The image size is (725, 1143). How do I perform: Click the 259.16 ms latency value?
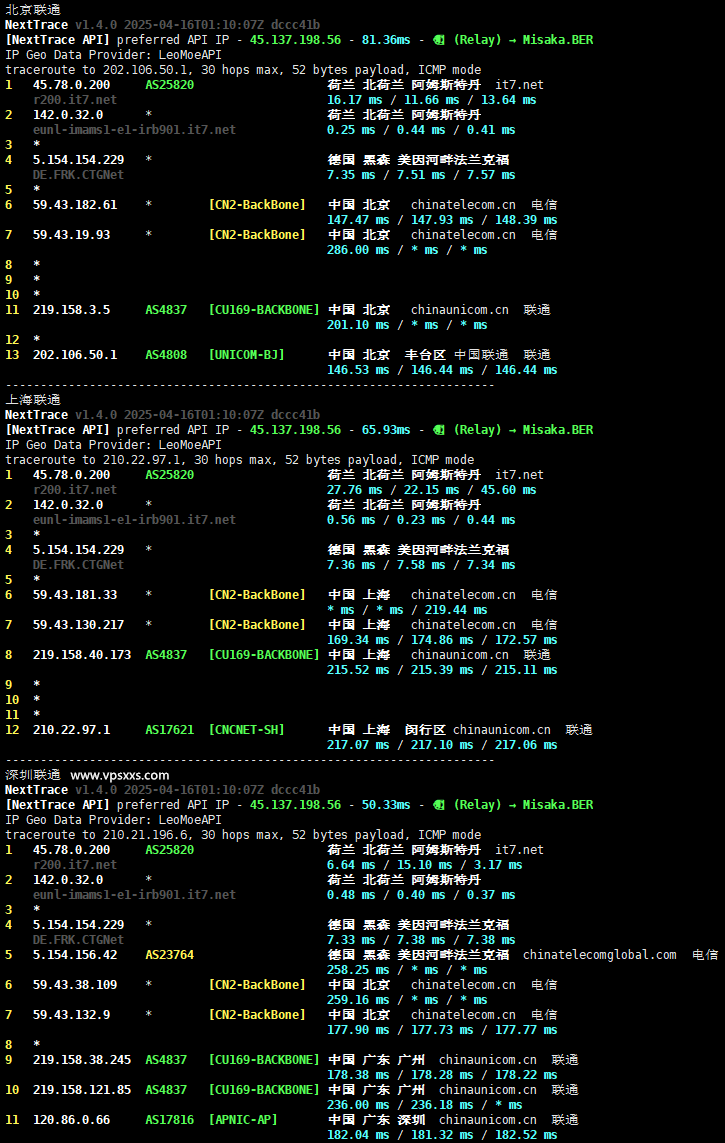point(358,1000)
